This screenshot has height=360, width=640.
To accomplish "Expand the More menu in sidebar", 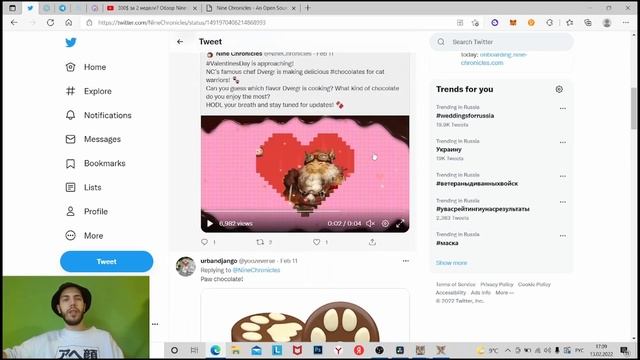I will (84, 236).
